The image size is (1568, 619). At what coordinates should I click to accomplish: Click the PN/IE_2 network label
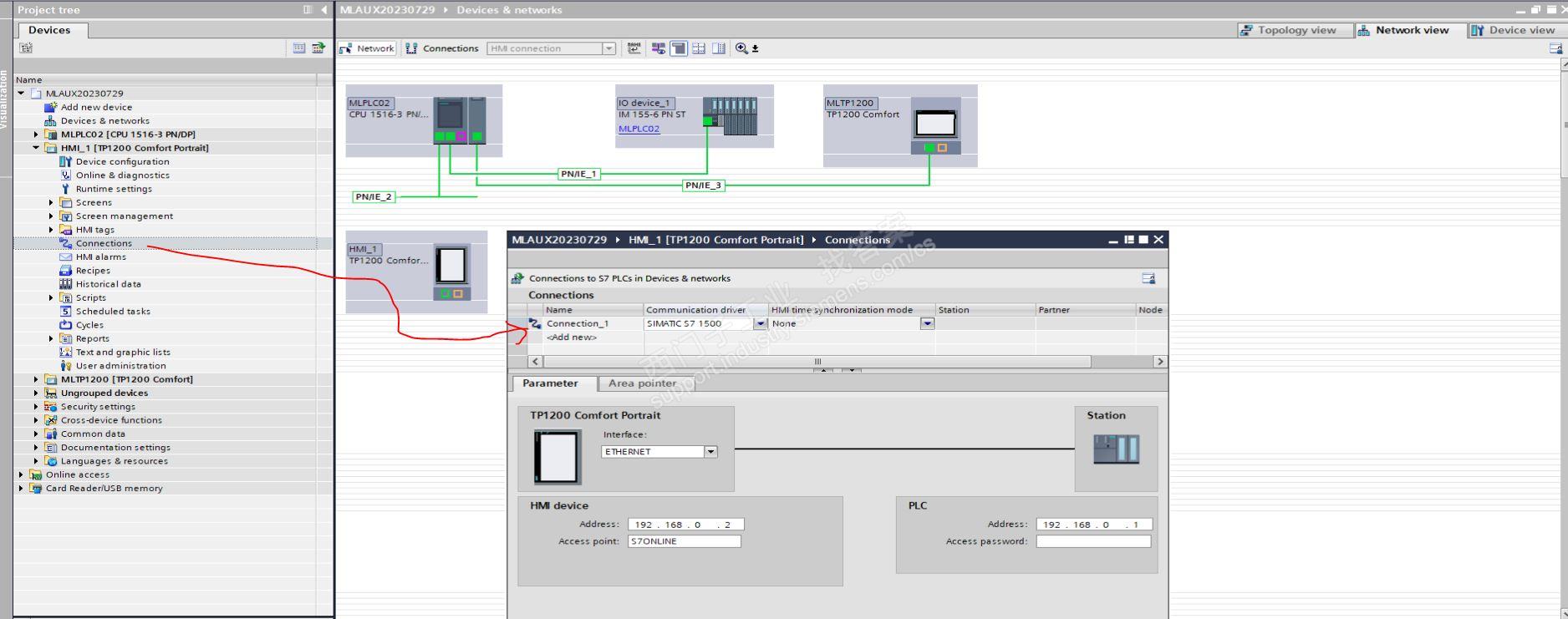[374, 197]
